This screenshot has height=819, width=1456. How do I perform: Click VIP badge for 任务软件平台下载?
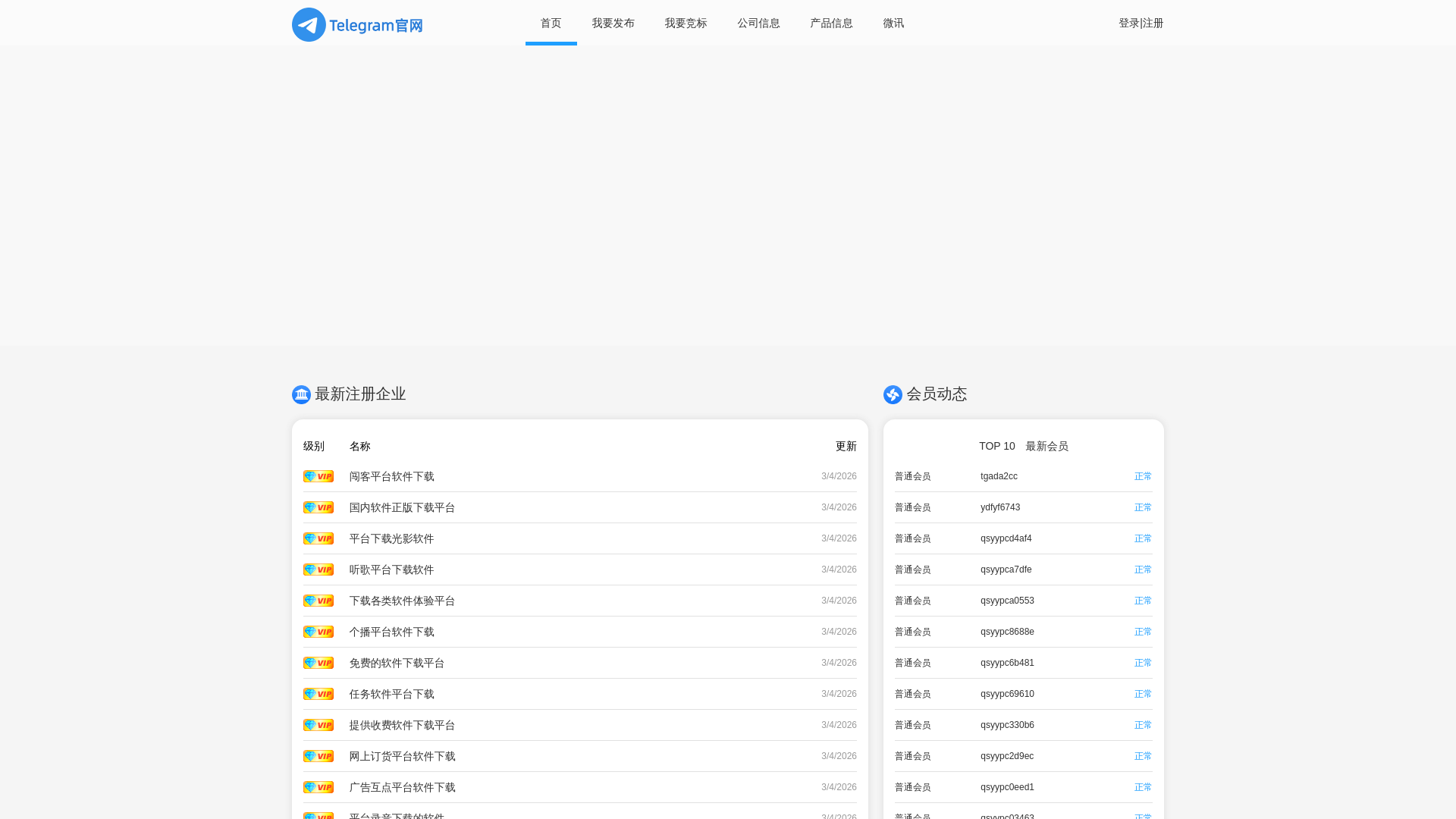[318, 694]
